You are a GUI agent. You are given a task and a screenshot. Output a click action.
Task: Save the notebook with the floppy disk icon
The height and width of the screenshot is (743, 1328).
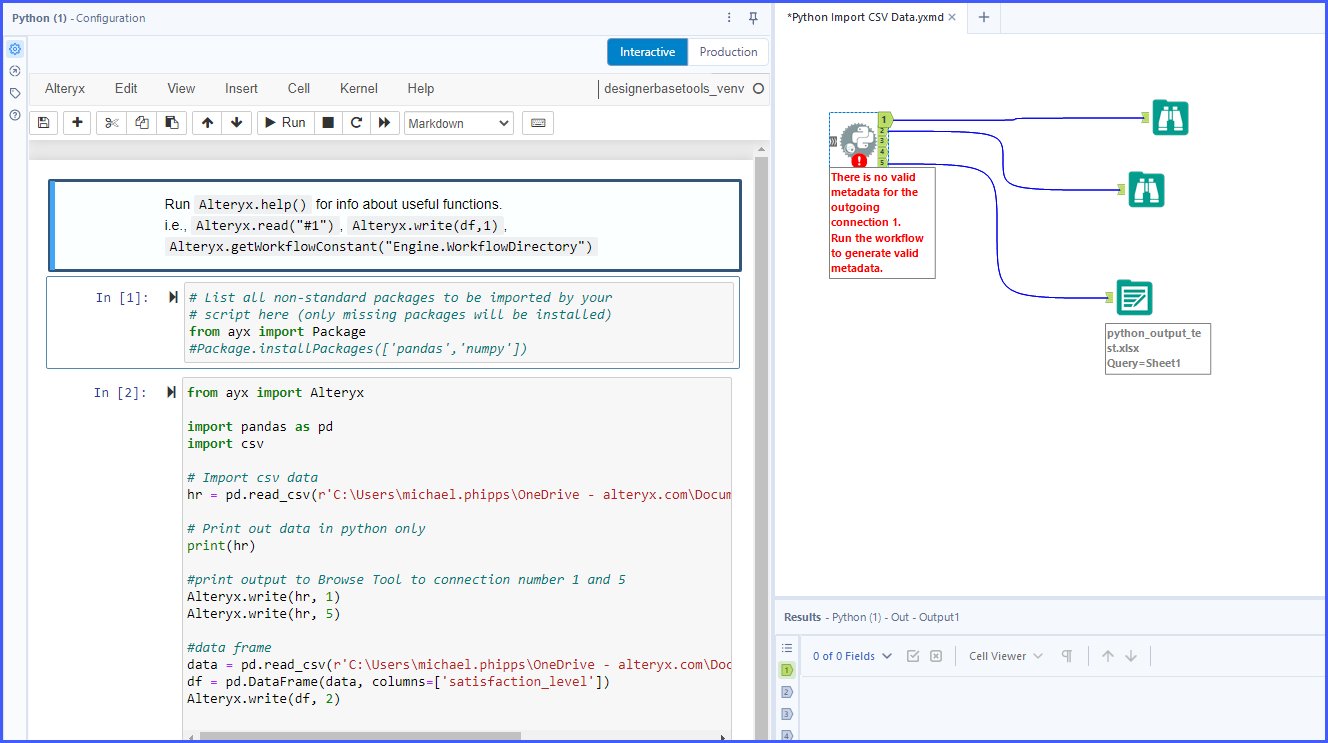point(43,123)
